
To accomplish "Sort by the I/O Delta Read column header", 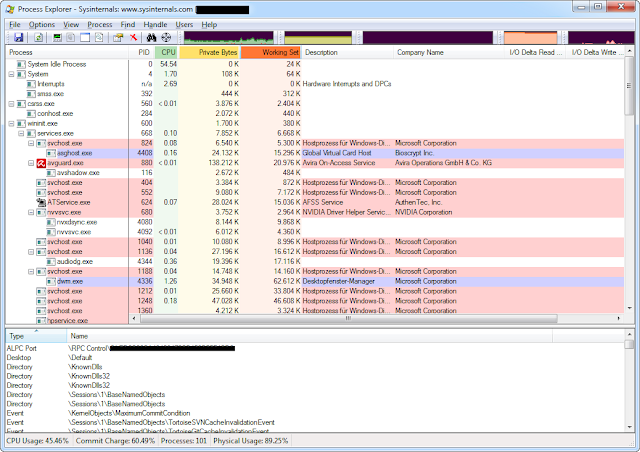I will tap(536, 52).
